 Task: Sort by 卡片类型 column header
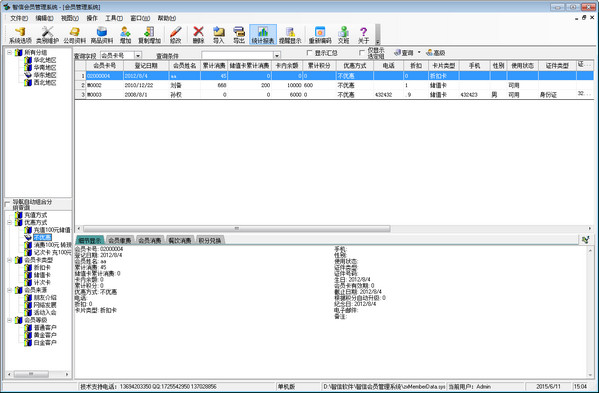point(443,66)
